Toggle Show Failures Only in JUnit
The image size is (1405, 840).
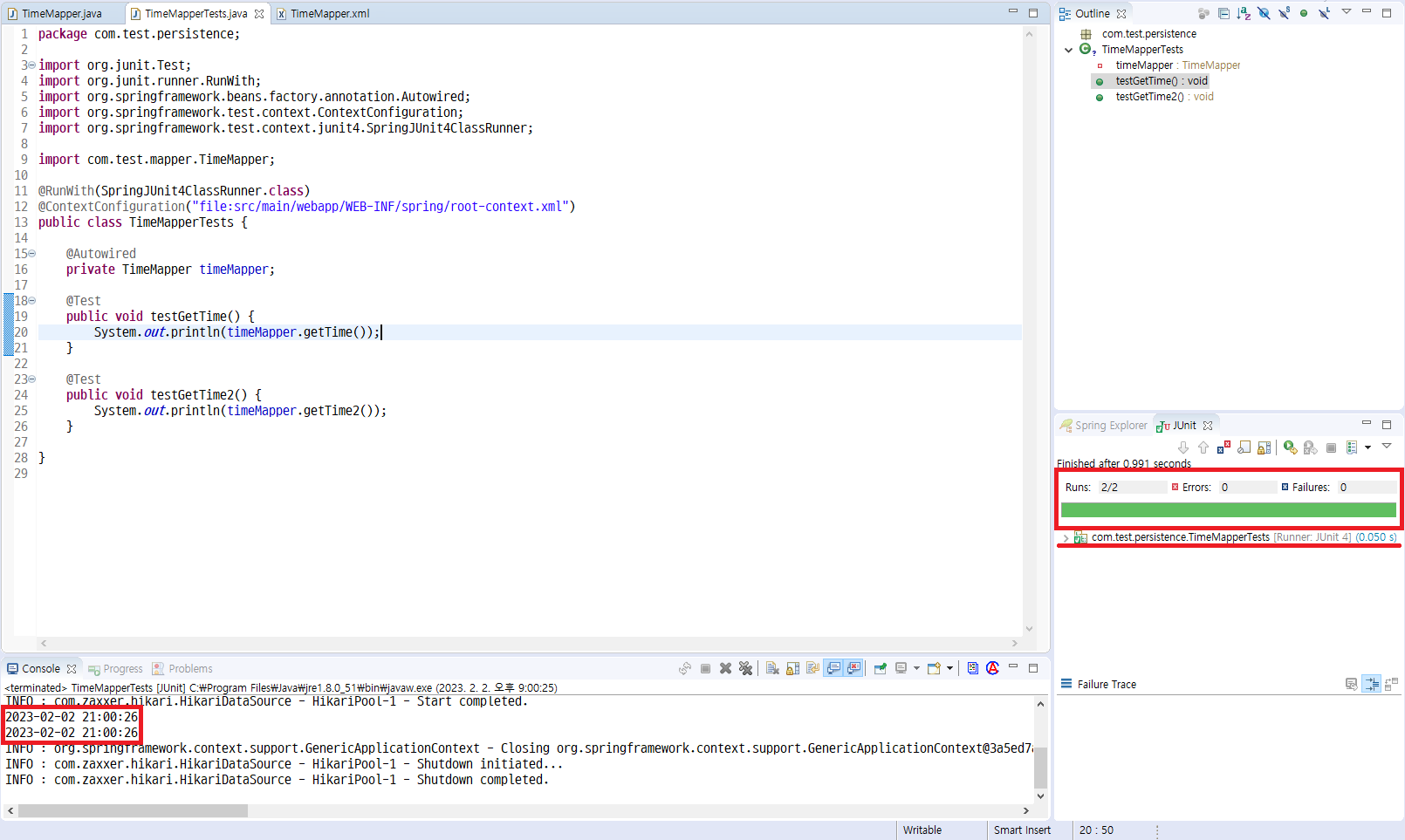[1223, 447]
